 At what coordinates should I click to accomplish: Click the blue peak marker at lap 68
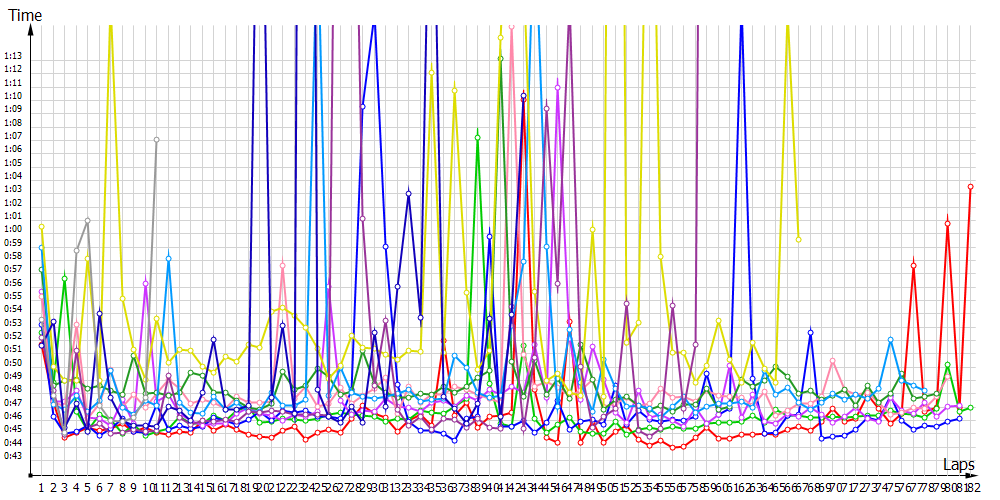click(810, 332)
